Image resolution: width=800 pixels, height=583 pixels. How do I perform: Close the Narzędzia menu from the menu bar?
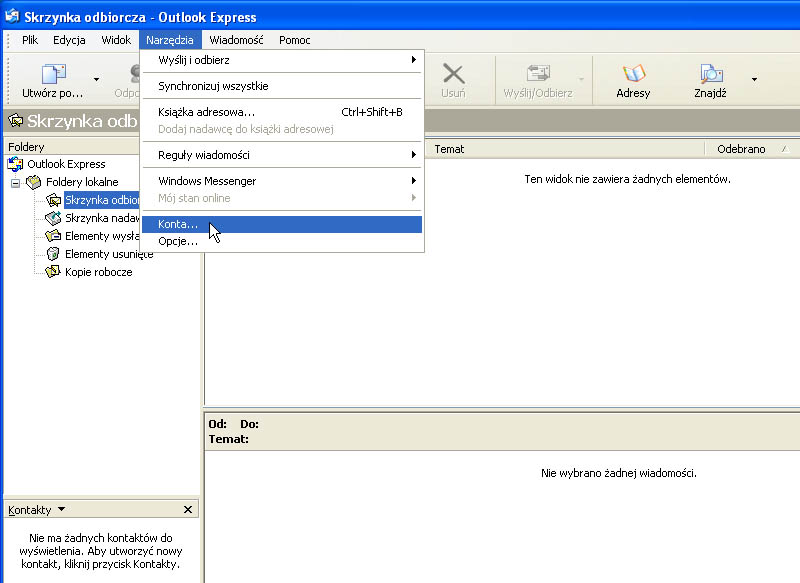point(170,40)
